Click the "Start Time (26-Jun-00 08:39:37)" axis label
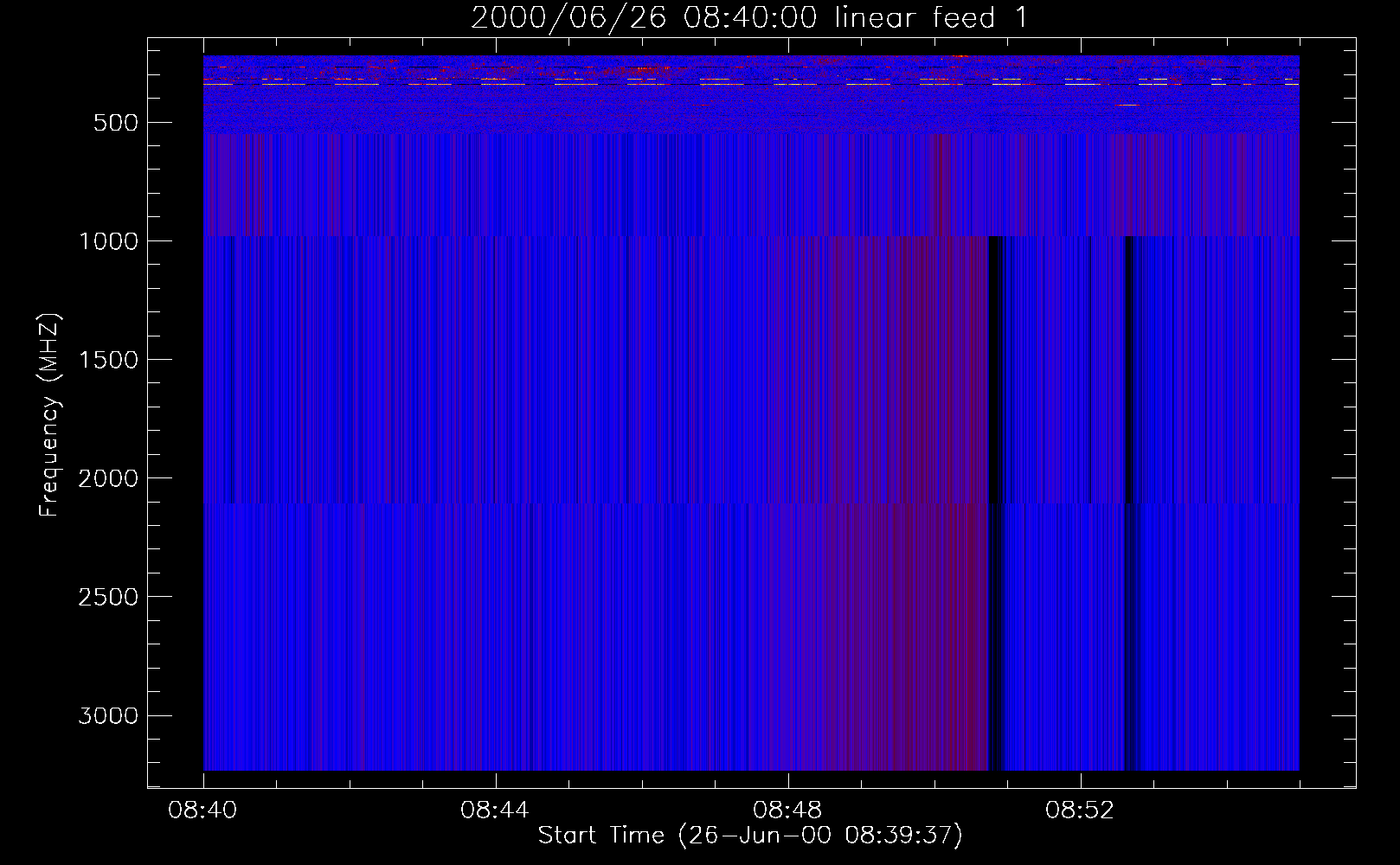1400x865 pixels. (x=750, y=835)
